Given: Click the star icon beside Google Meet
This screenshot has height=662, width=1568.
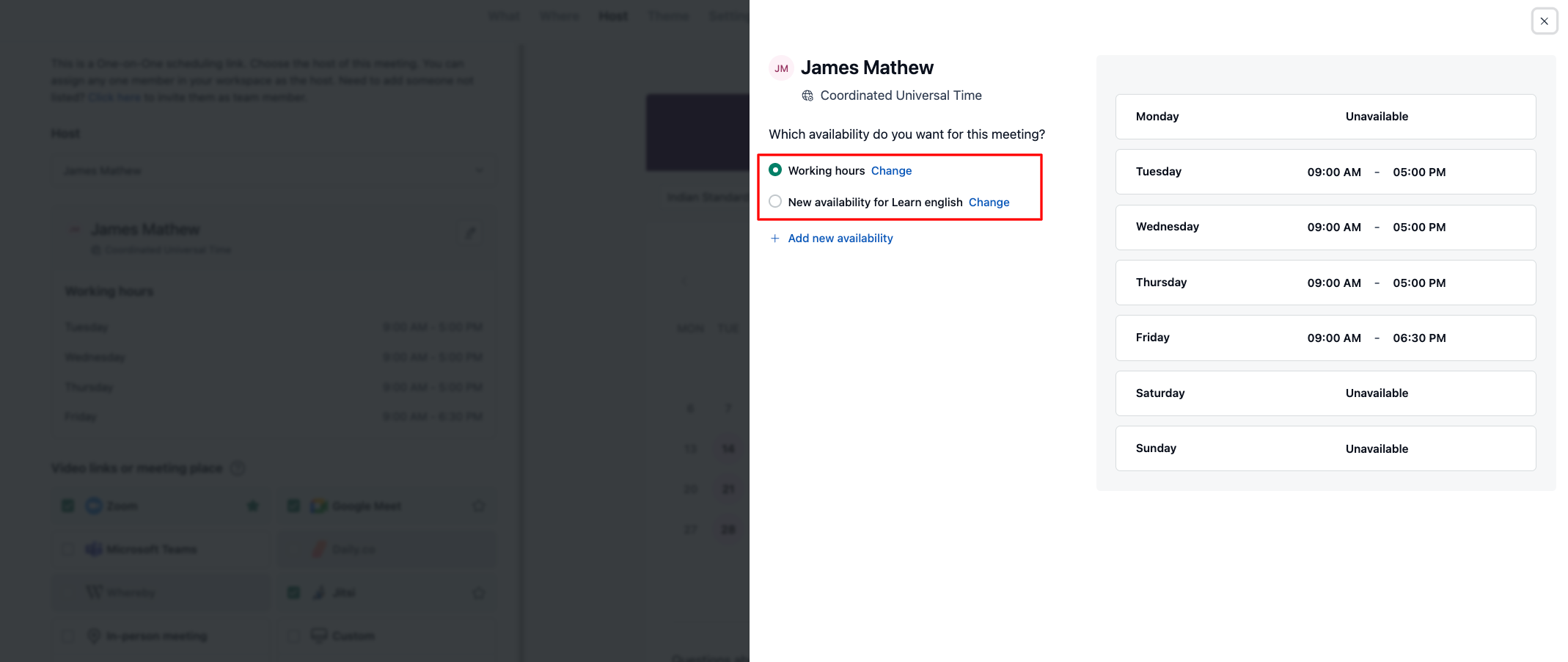Looking at the screenshot, I should click(x=478, y=506).
